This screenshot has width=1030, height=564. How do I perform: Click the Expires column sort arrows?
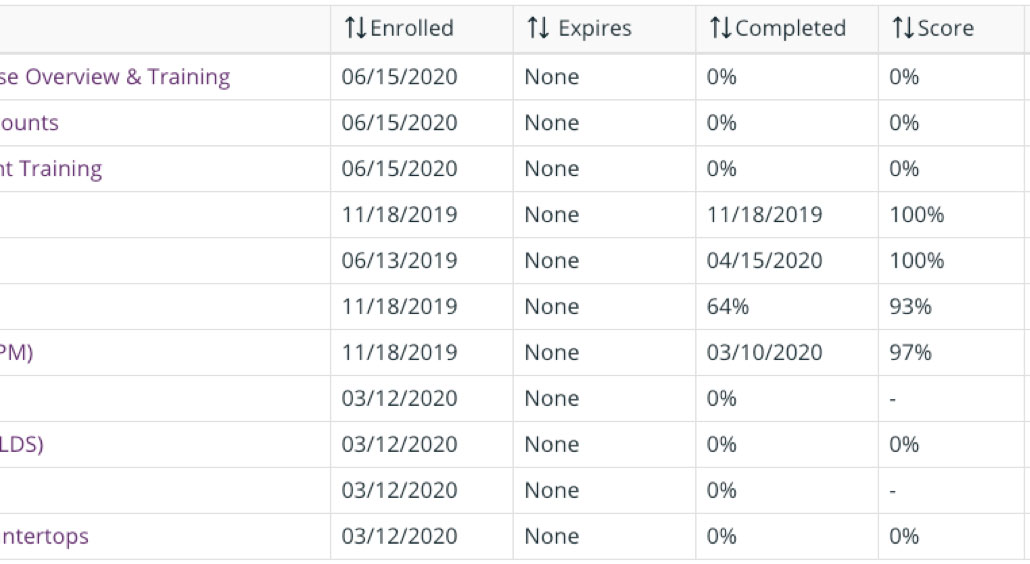click(x=538, y=29)
